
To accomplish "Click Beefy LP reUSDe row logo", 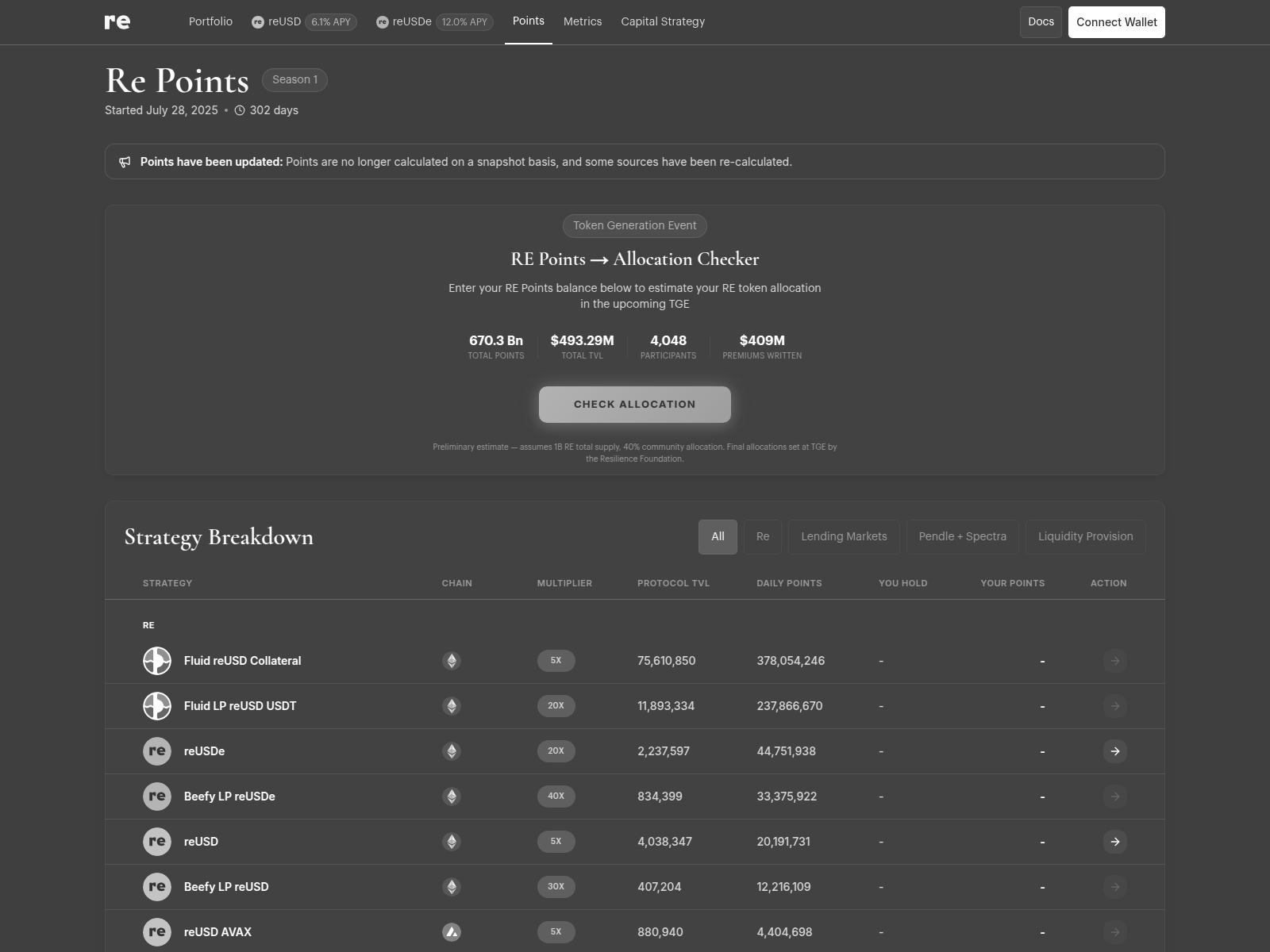I will coord(157,797).
